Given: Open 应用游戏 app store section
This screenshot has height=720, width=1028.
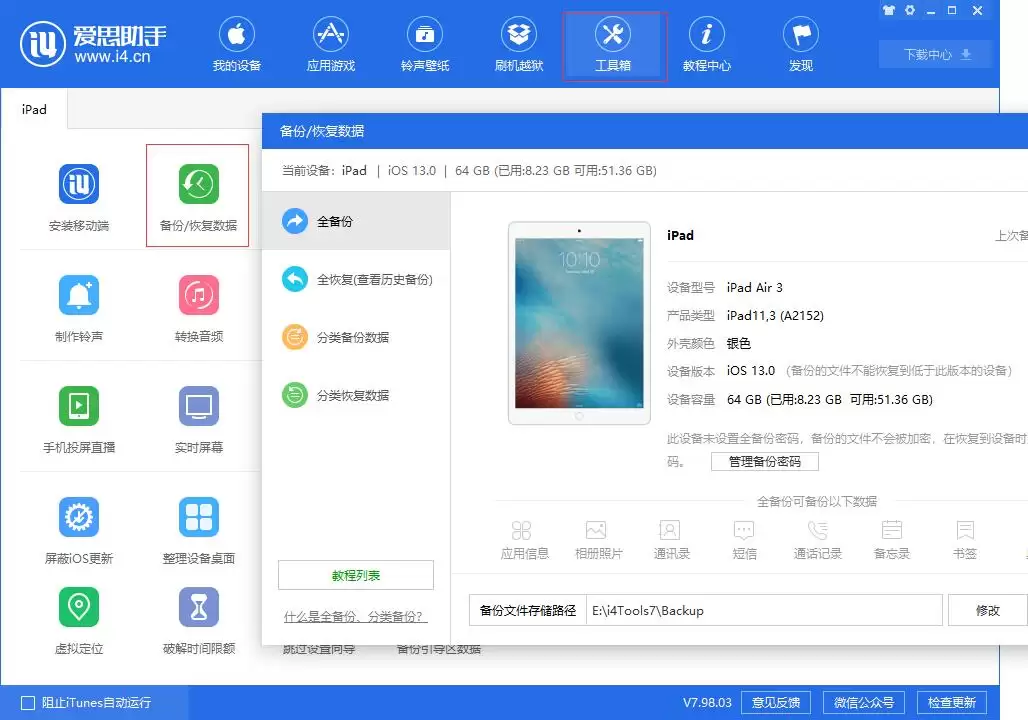Looking at the screenshot, I should (330, 44).
